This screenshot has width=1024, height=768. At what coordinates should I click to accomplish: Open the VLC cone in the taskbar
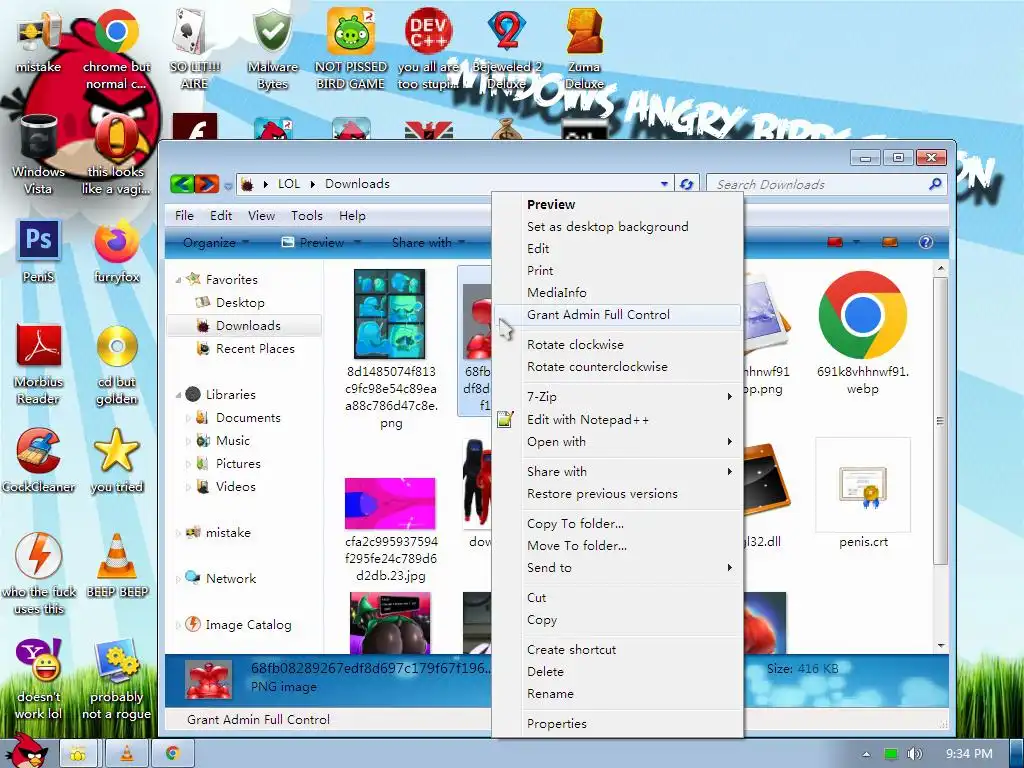(127, 754)
